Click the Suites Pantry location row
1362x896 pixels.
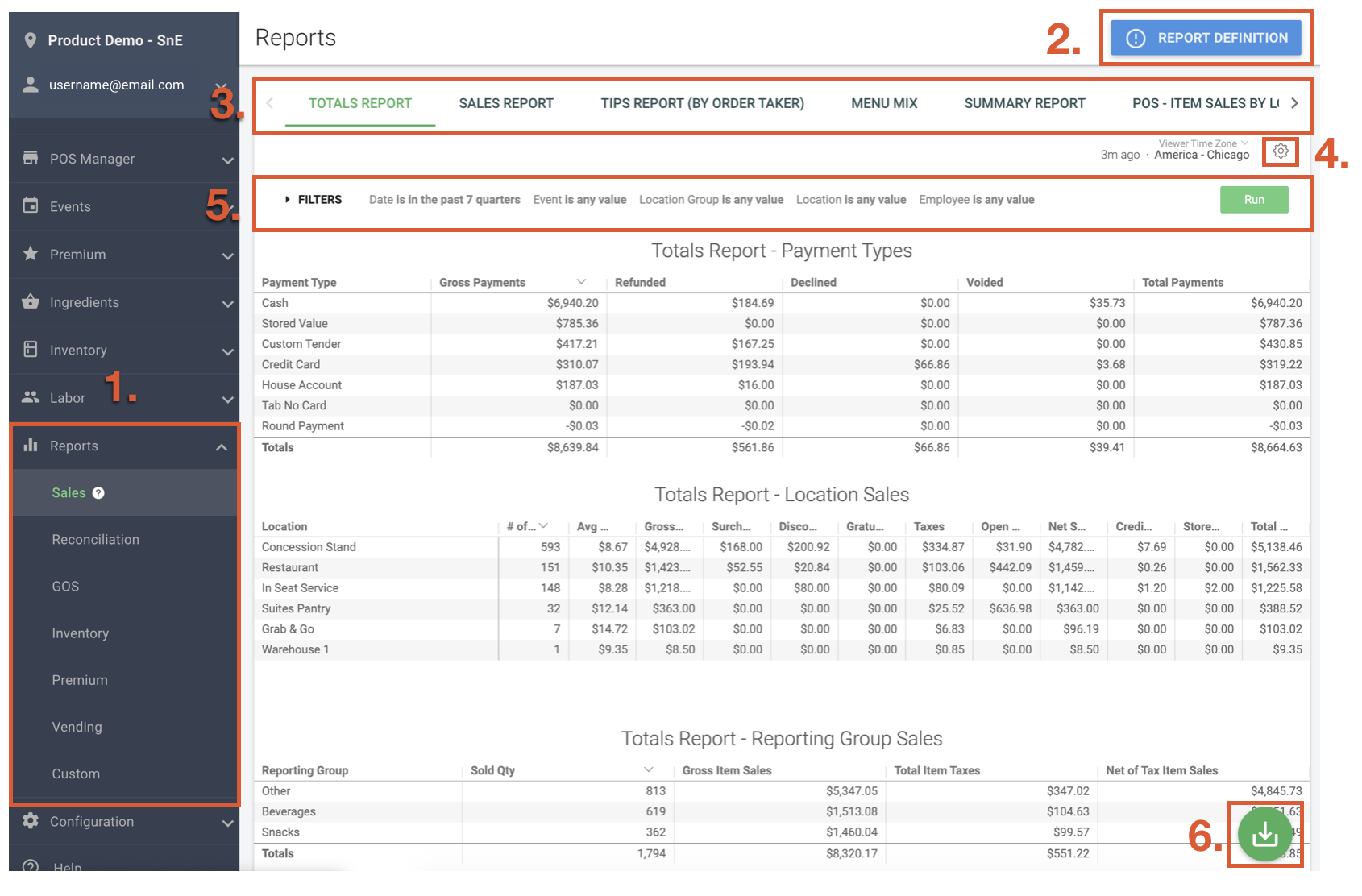point(782,608)
